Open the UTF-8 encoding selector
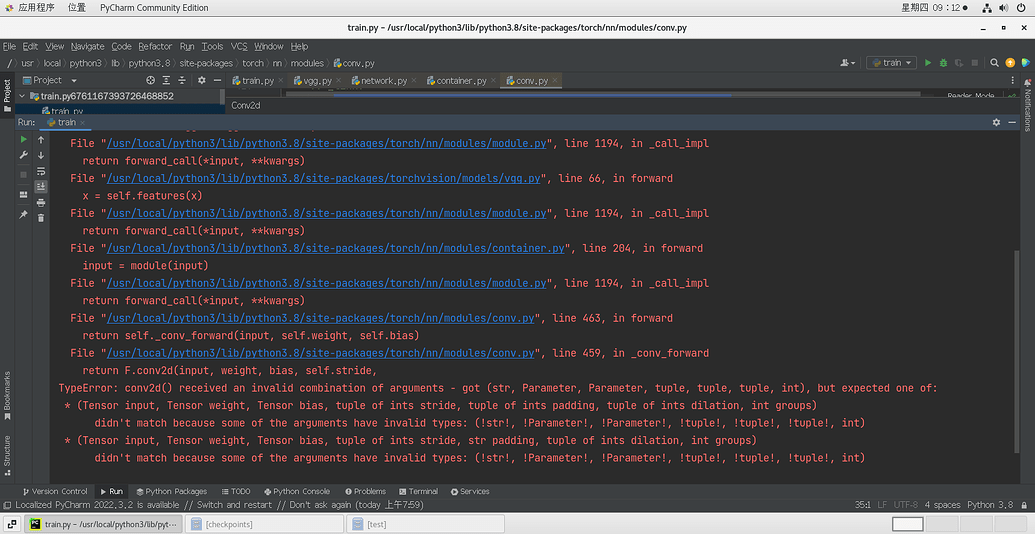1035x534 pixels. coord(906,505)
